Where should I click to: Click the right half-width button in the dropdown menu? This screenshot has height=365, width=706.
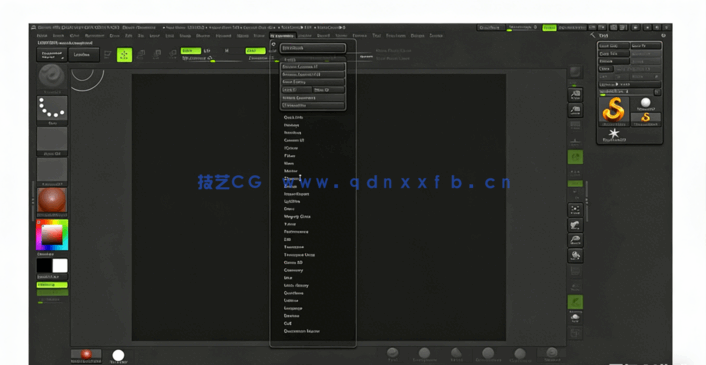pos(329,90)
